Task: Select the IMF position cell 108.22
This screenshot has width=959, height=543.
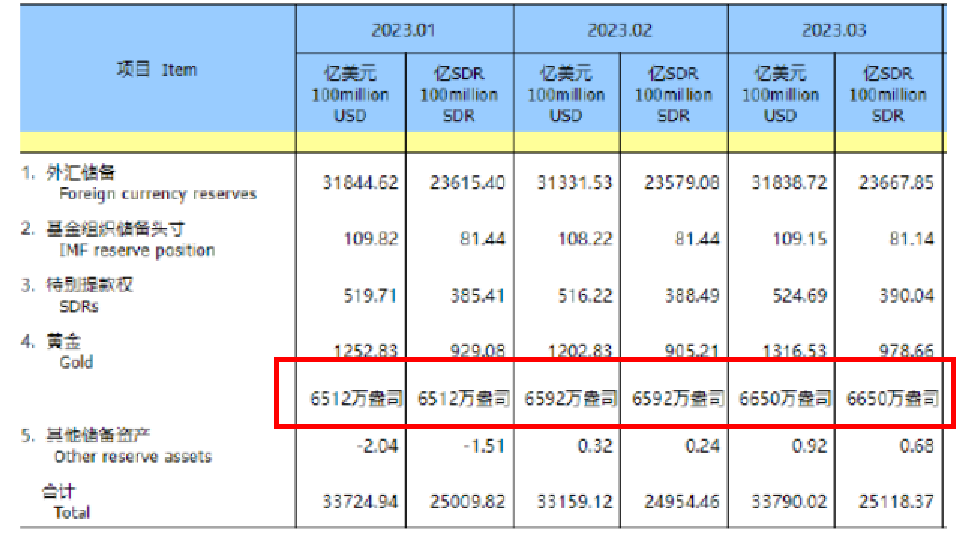Action: coord(585,238)
